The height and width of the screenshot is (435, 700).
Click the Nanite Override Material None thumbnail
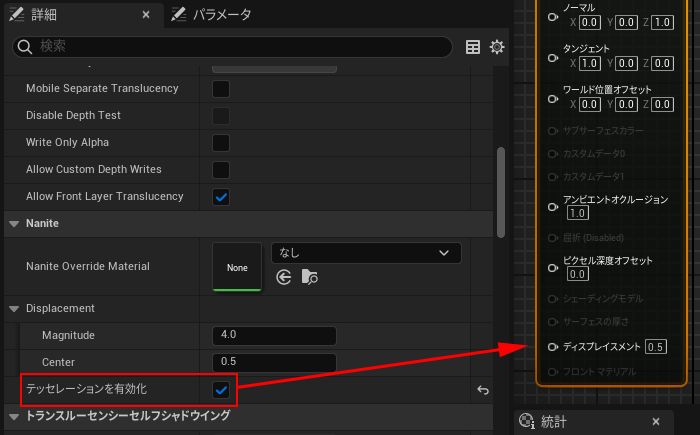point(237,267)
